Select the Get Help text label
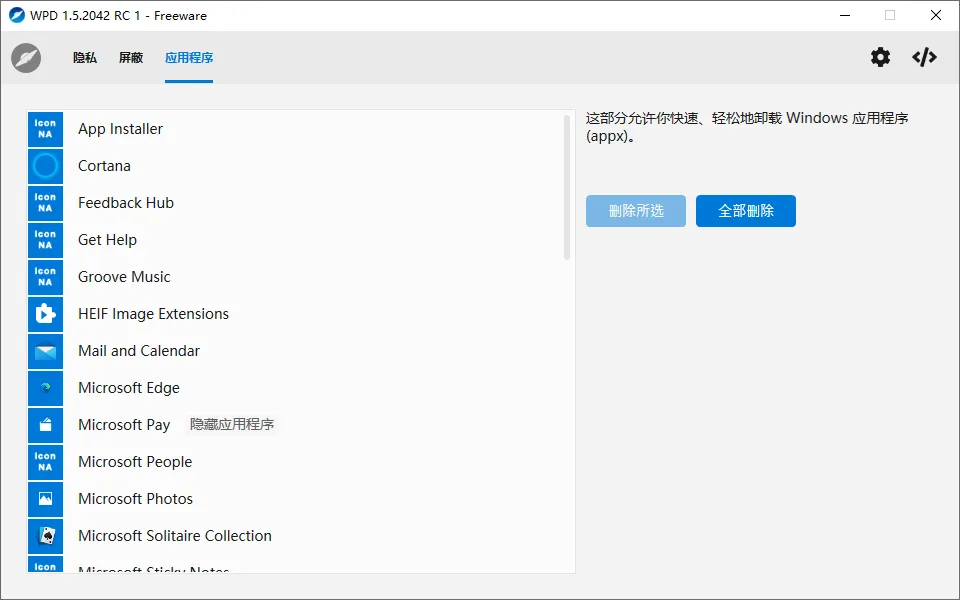Screen dimensions: 960x600 tap(107, 240)
